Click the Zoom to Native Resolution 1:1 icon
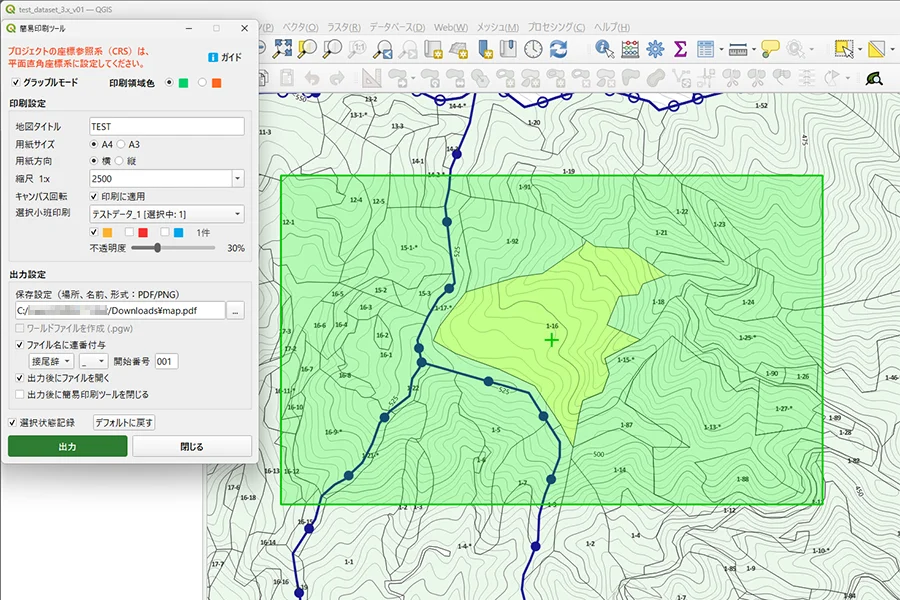Image resolution: width=900 pixels, height=600 pixels. tap(358, 49)
